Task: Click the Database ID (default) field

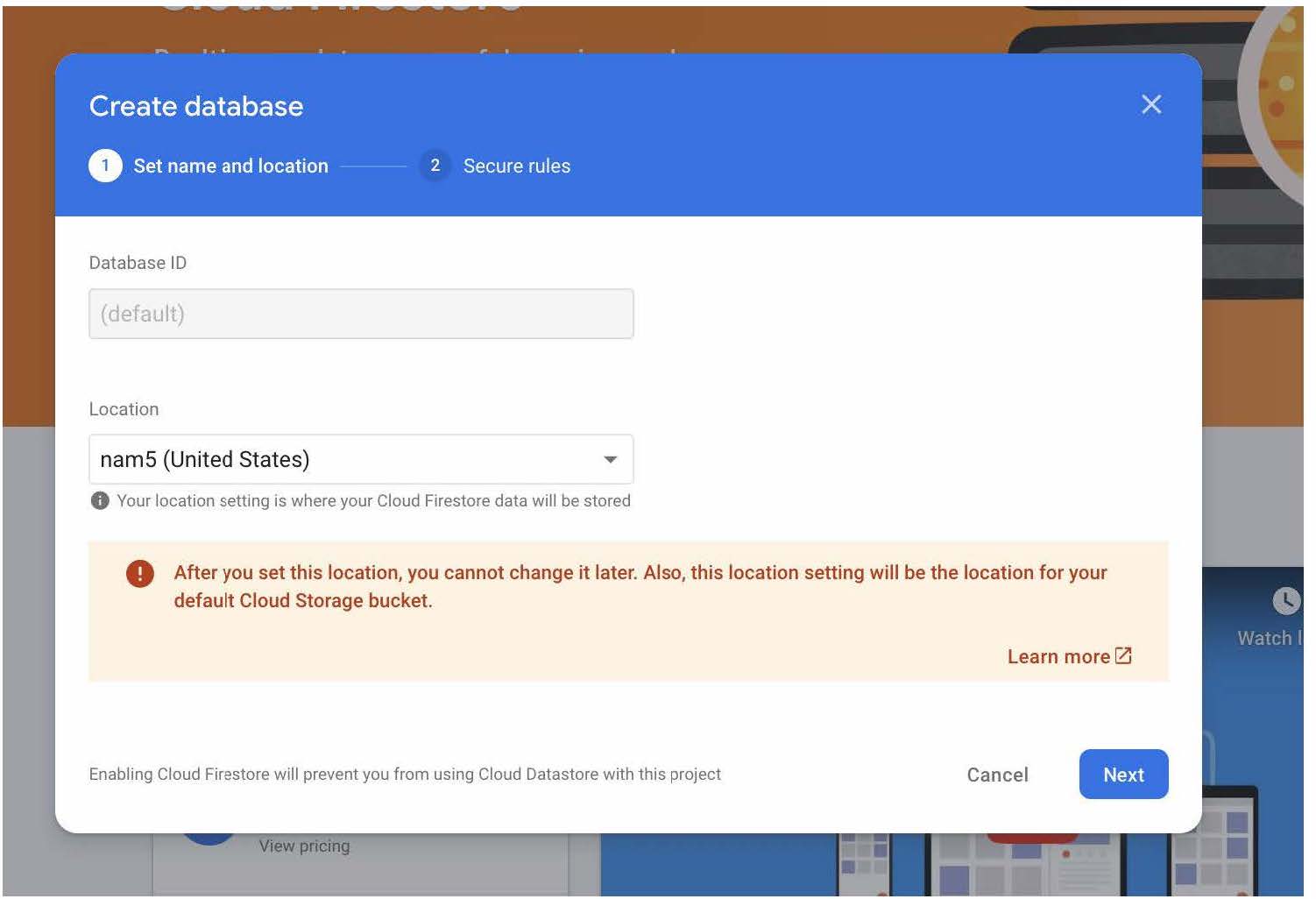Action: coord(361,314)
